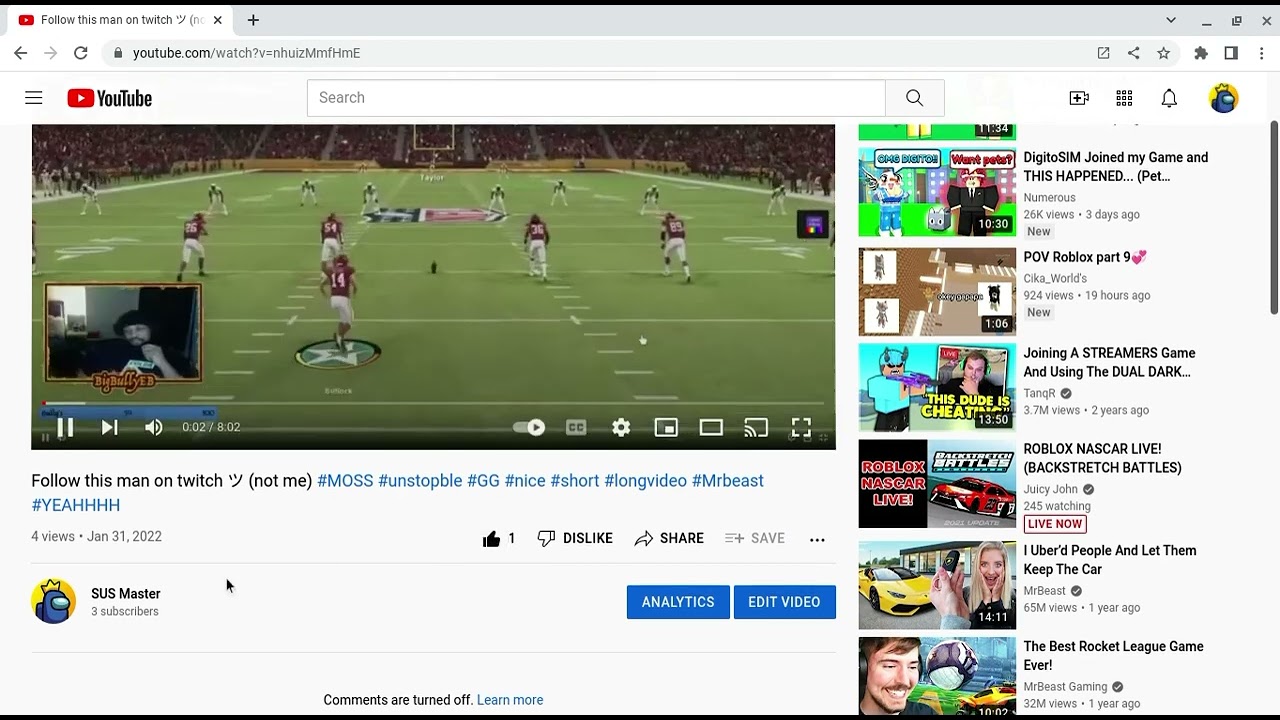The image size is (1280, 720).
Task: Click the search magnifier button
Action: [914, 98]
